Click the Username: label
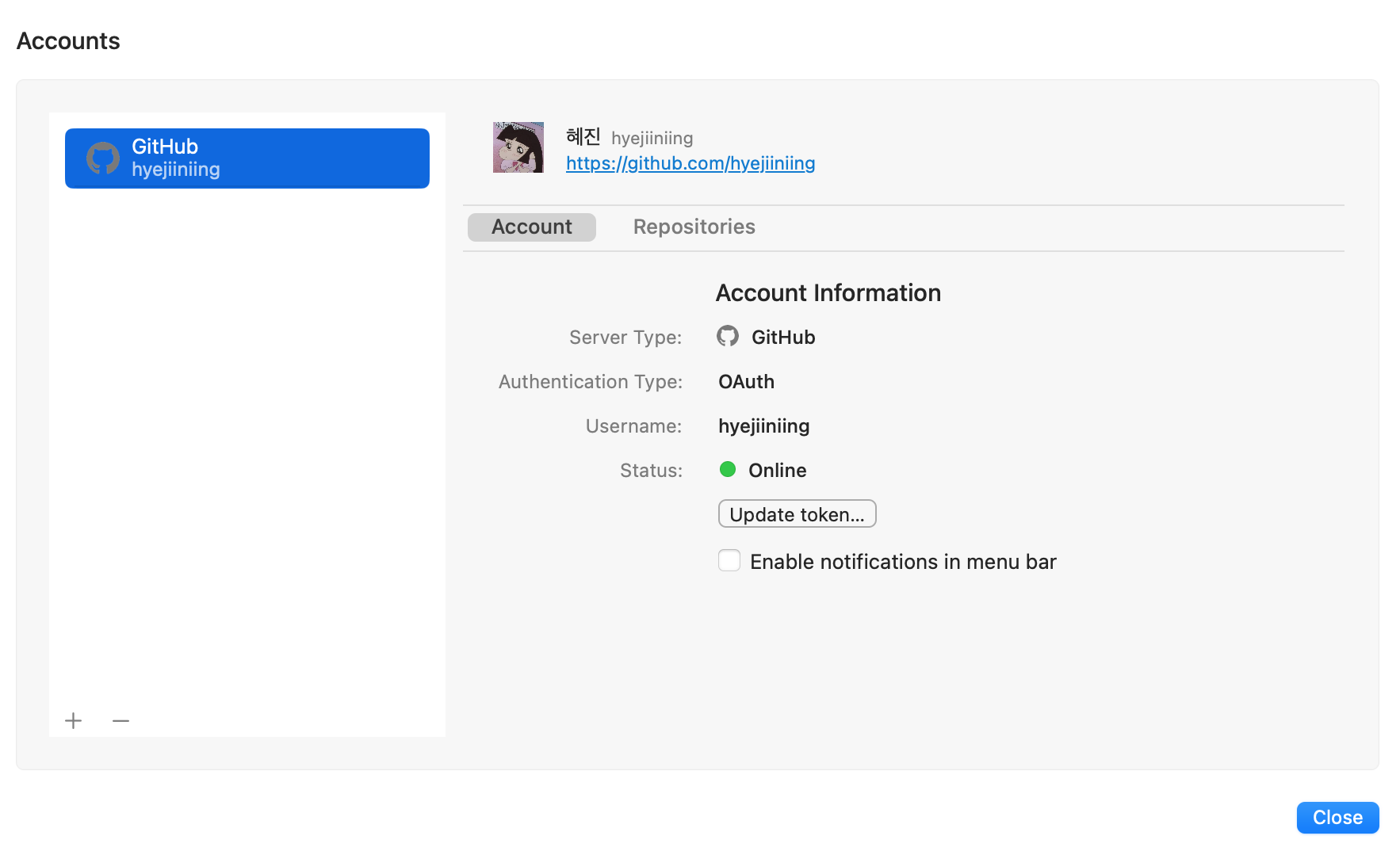The image size is (1400, 851). coord(634,426)
